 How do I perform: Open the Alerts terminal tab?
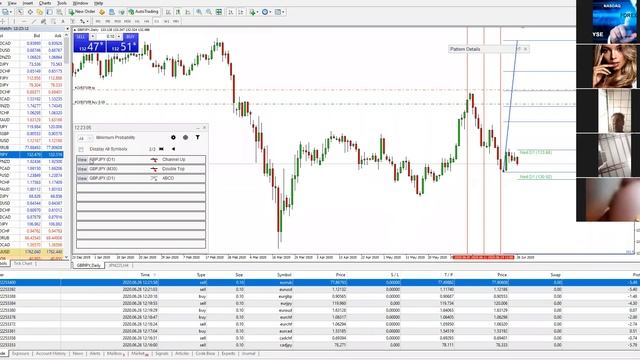coord(95,353)
